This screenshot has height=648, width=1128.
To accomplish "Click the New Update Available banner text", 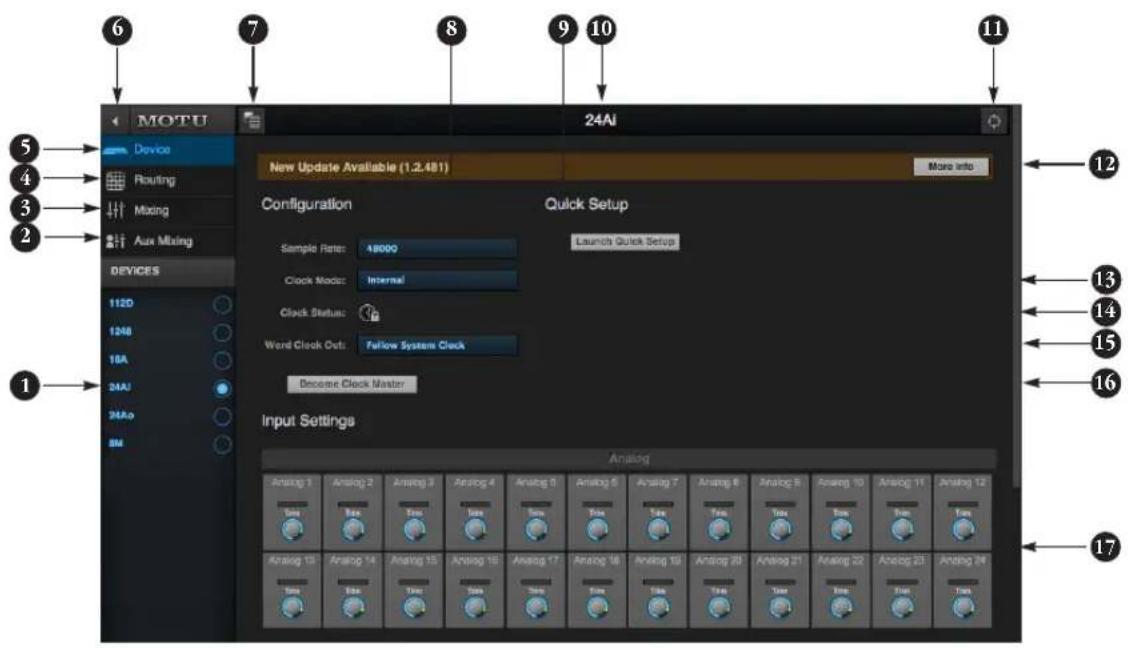I will coord(359,167).
